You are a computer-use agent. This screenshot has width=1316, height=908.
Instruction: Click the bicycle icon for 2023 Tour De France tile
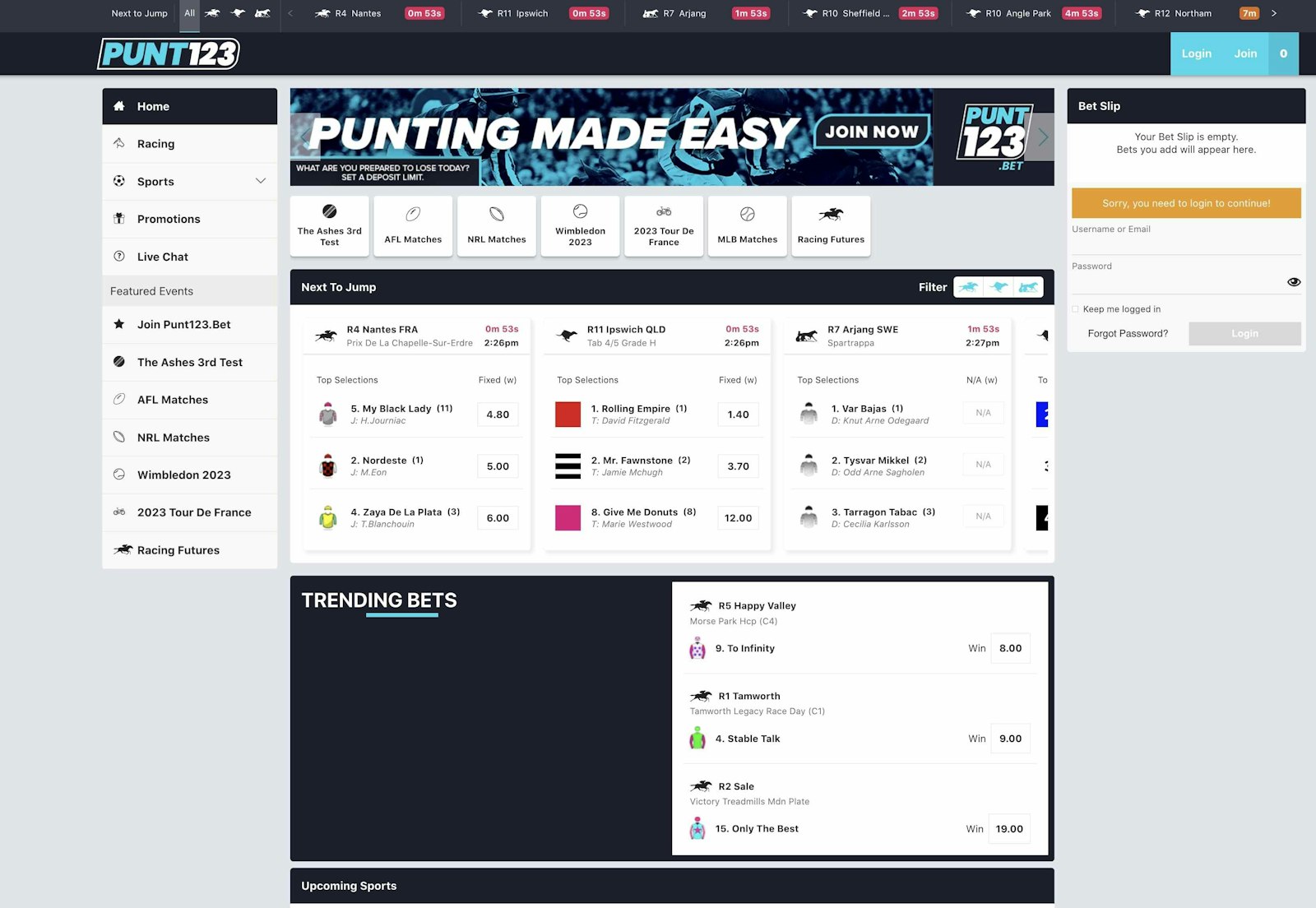pyautogui.click(x=663, y=211)
